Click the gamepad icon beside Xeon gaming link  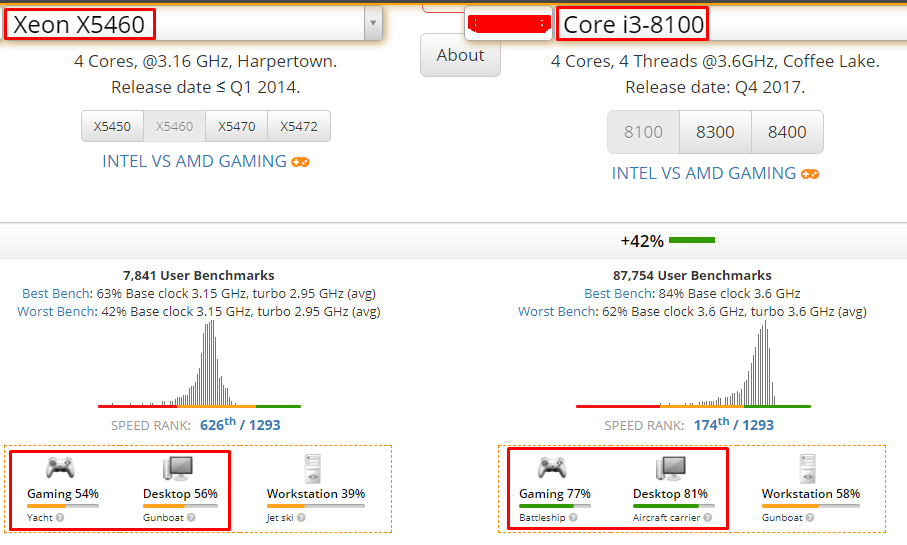(x=300, y=162)
